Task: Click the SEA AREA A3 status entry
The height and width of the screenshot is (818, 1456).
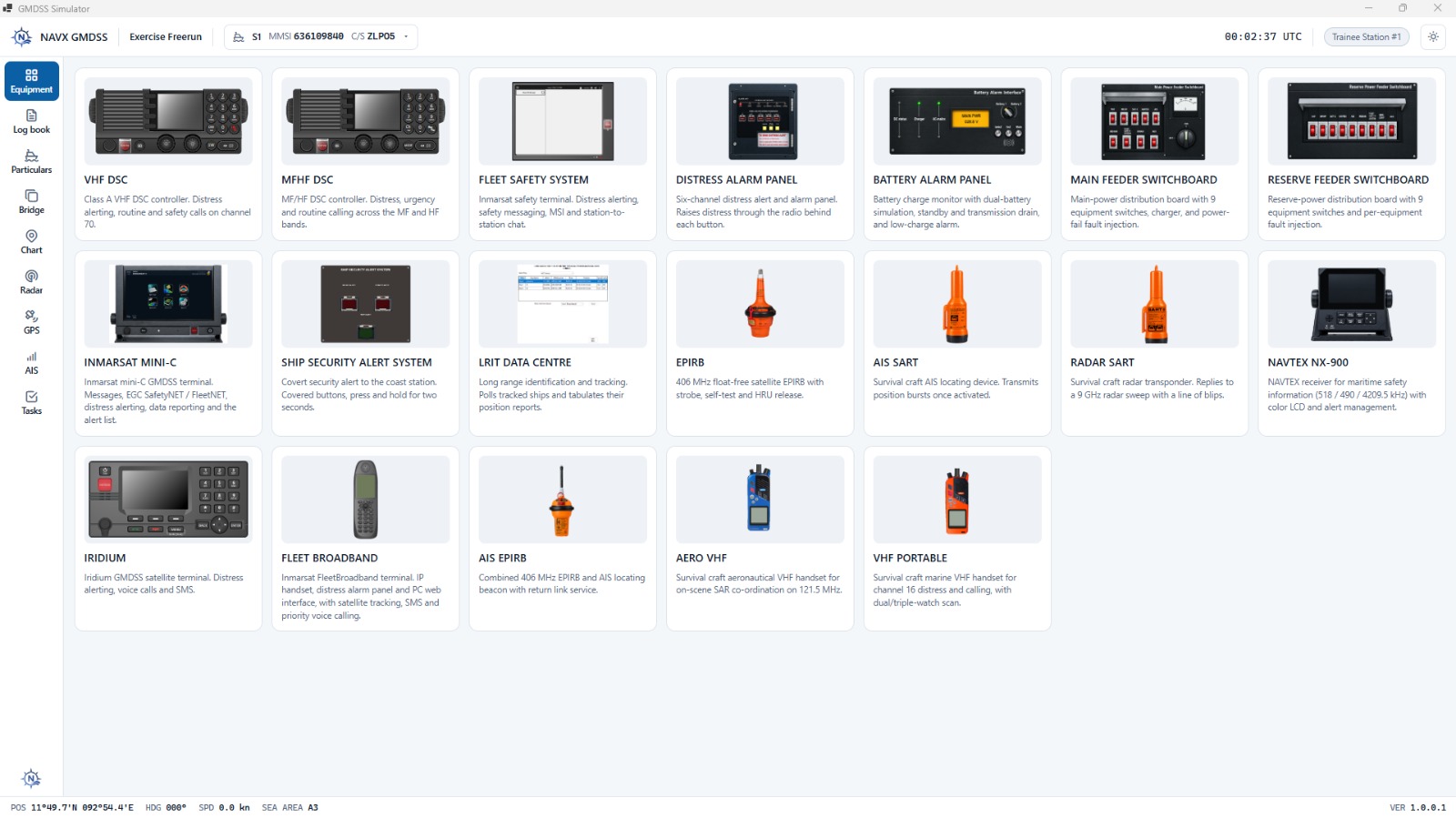Action: click(x=290, y=807)
